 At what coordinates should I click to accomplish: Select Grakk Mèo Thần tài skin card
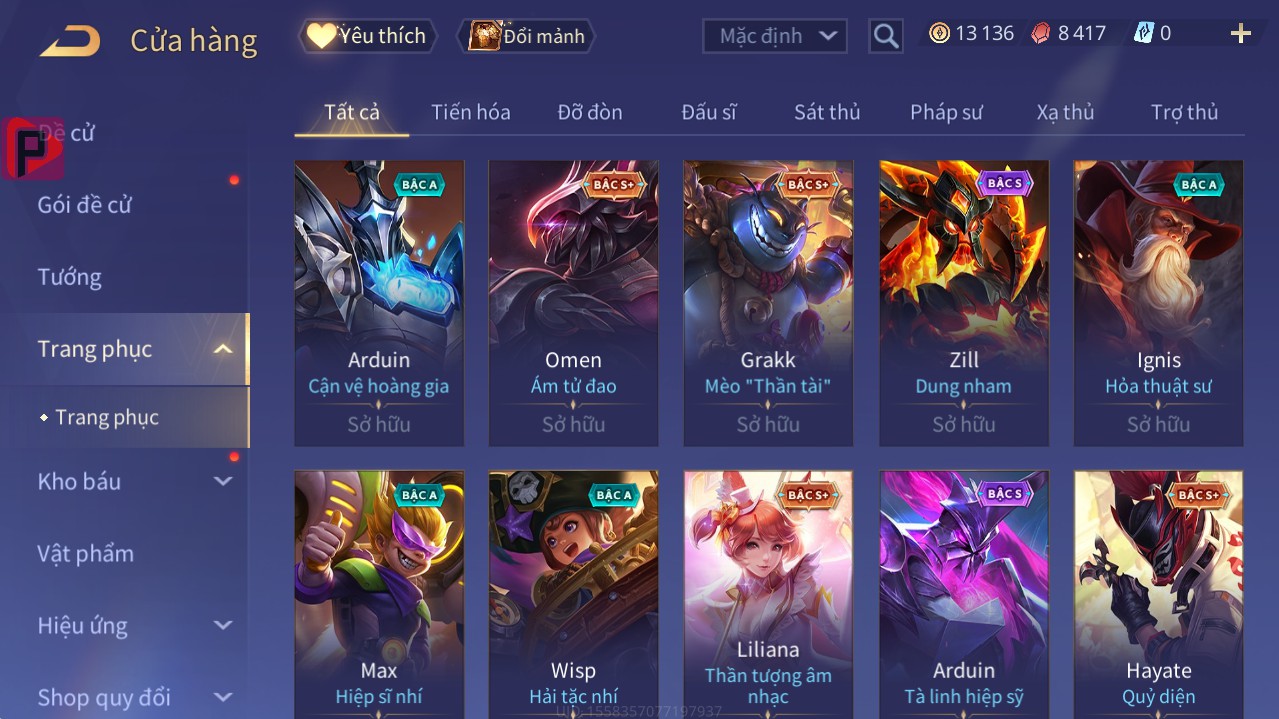768,303
